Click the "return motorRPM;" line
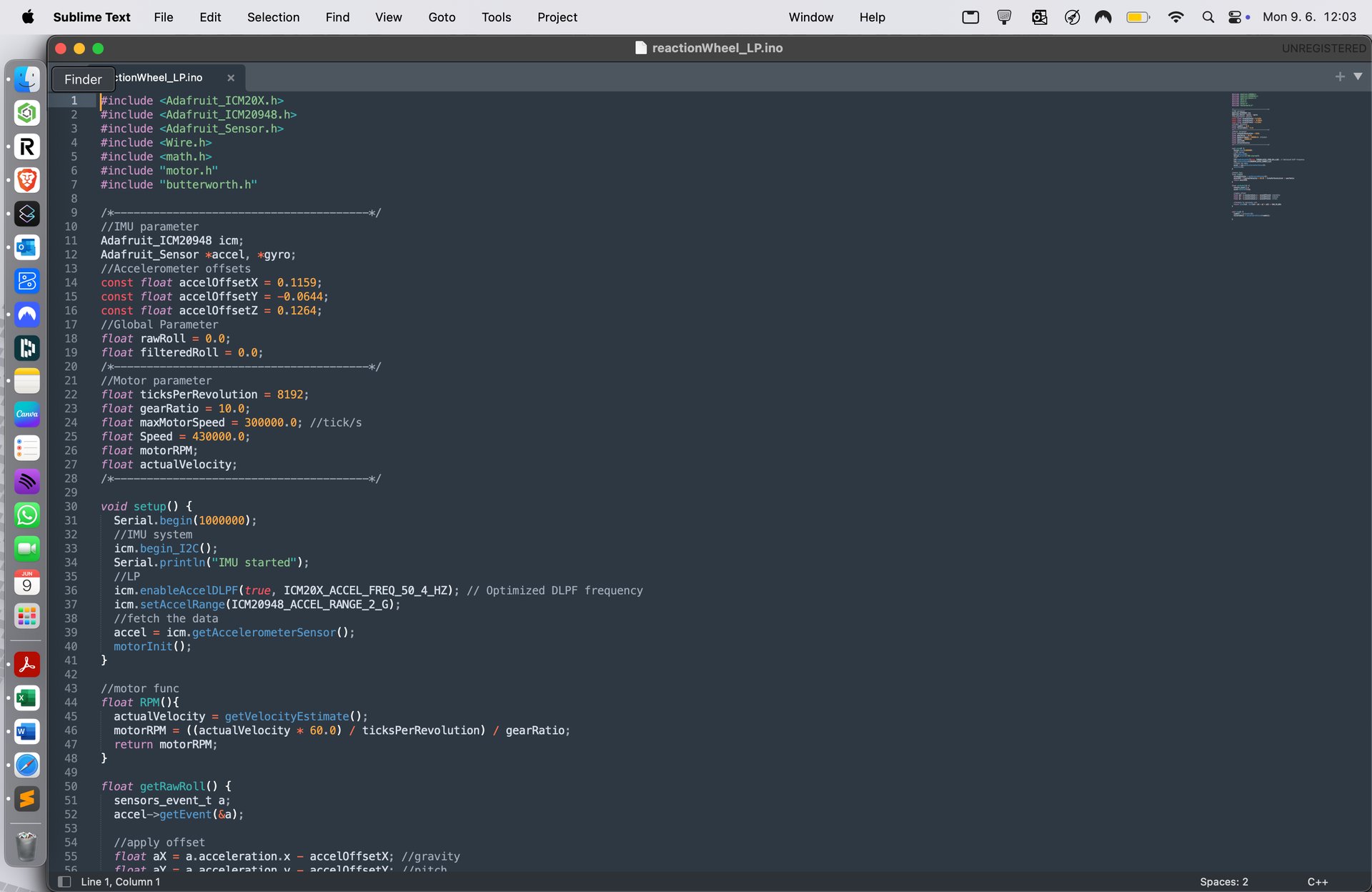This screenshot has width=1372, height=892. tap(166, 745)
